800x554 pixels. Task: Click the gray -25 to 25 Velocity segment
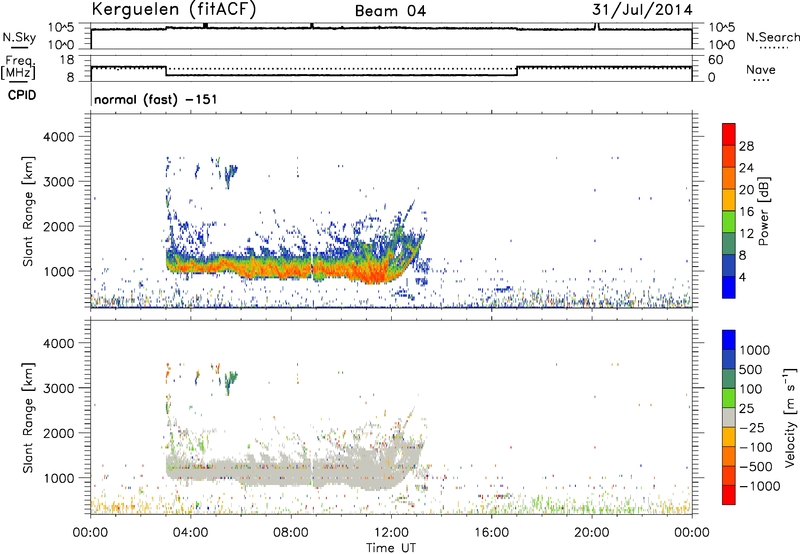pos(729,417)
